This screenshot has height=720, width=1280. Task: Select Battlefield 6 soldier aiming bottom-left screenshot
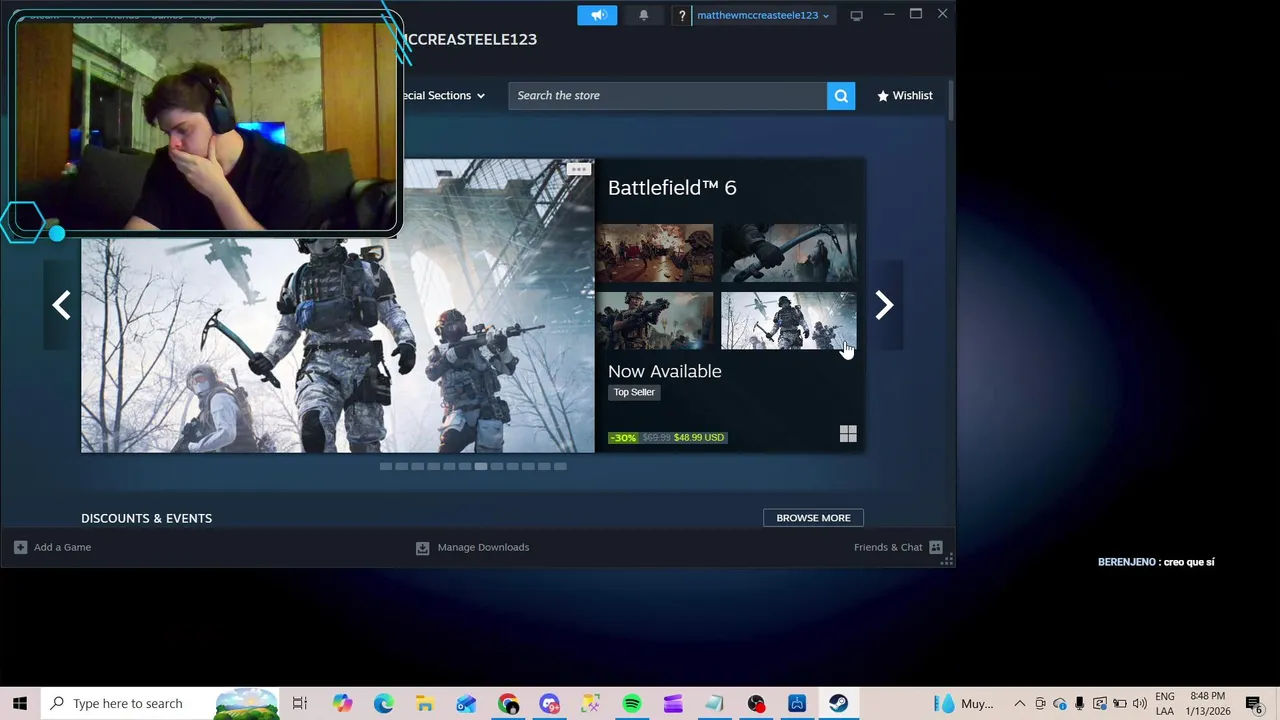(655, 321)
